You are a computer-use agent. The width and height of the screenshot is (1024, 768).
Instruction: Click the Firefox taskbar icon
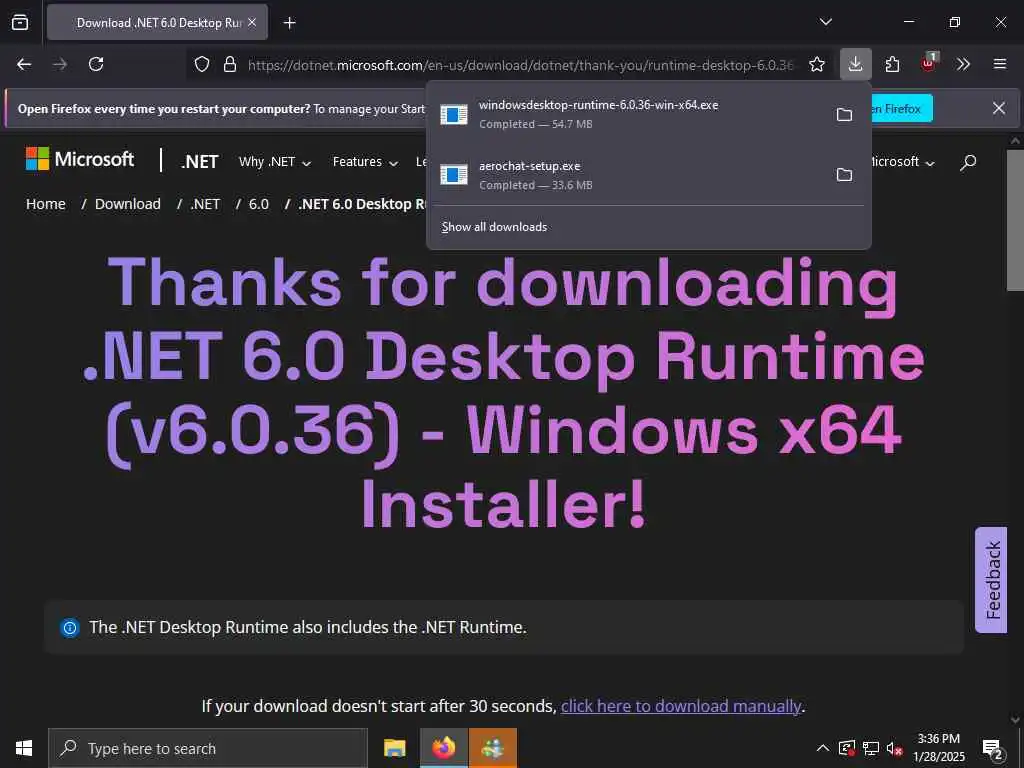pyautogui.click(x=443, y=748)
